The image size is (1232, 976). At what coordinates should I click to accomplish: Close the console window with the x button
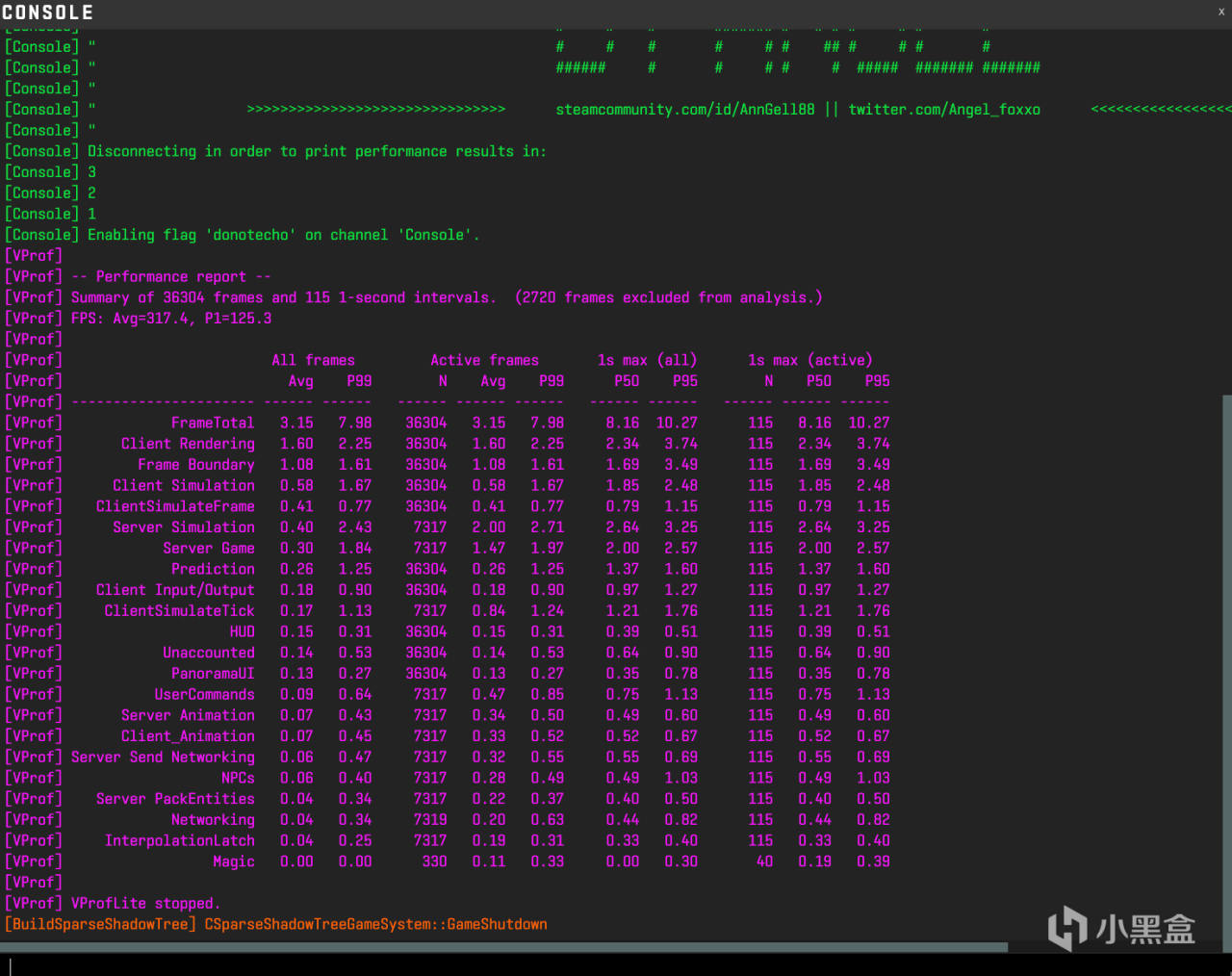[1221, 12]
